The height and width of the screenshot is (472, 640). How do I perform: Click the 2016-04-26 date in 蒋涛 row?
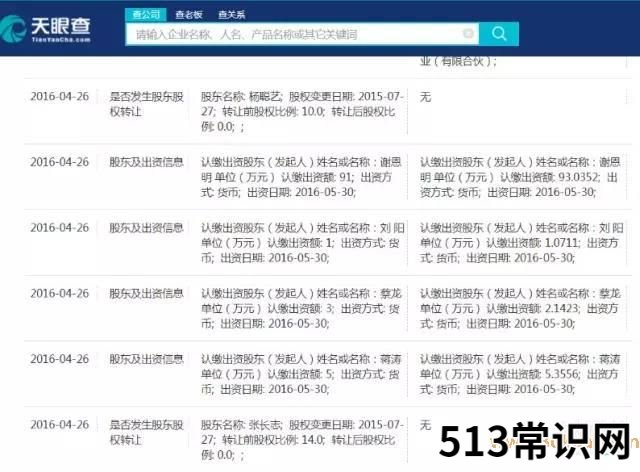59,358
